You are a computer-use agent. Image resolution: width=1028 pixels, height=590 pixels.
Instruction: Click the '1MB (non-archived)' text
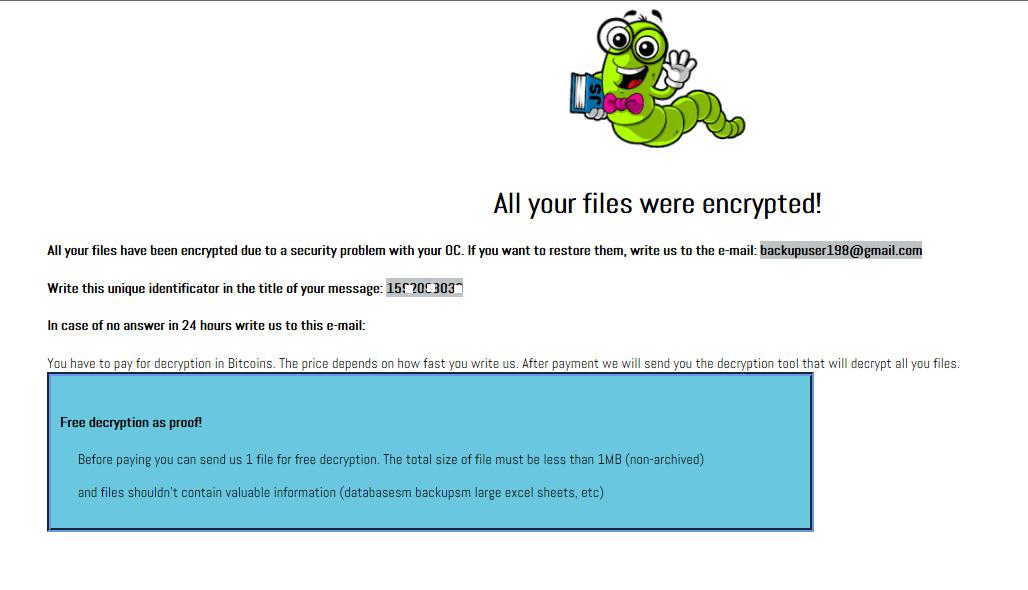[x=650, y=460]
